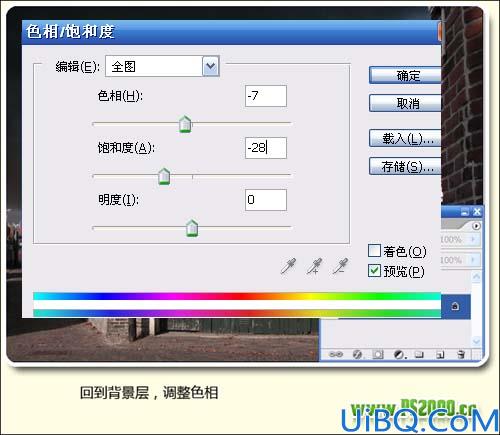
Task: Click the 明度(I): label
Action: (118, 200)
